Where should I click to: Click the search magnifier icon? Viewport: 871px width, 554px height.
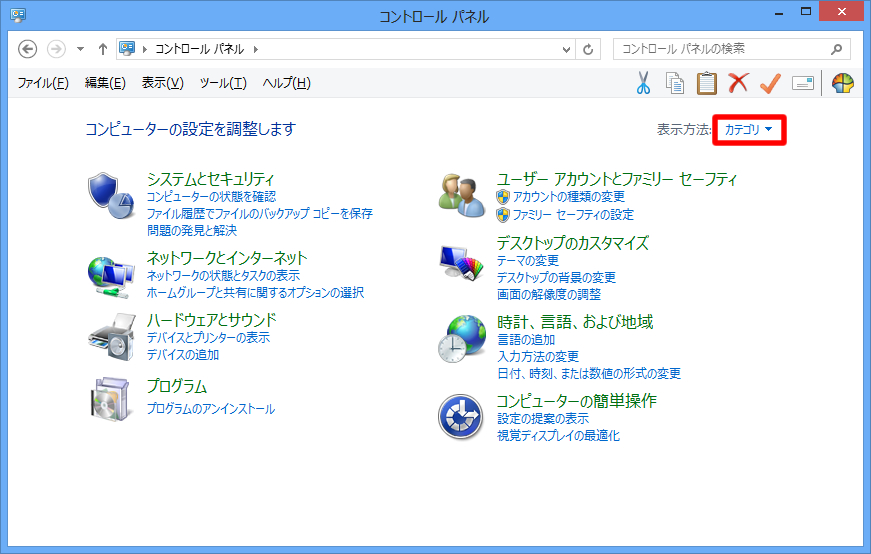(836, 49)
